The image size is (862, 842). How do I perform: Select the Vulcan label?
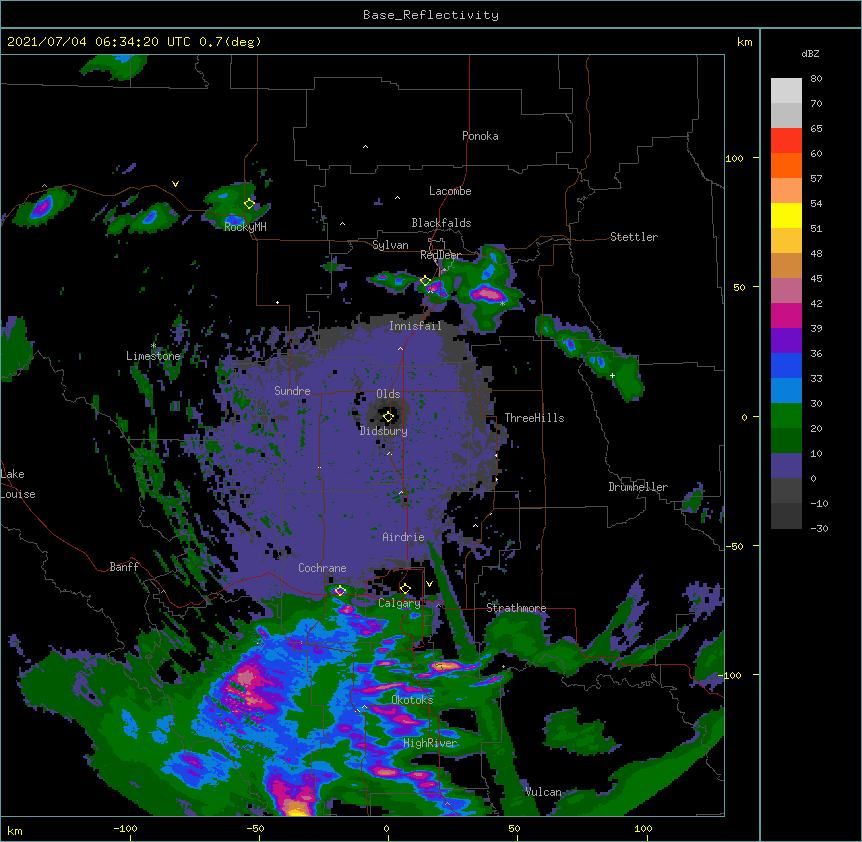[x=543, y=792]
